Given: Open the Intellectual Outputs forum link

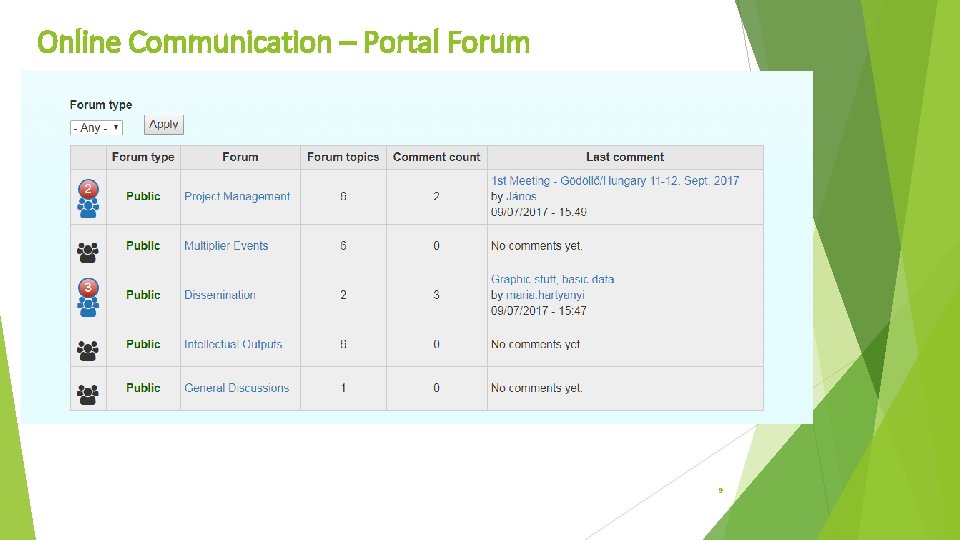Looking at the screenshot, I should coord(233,344).
